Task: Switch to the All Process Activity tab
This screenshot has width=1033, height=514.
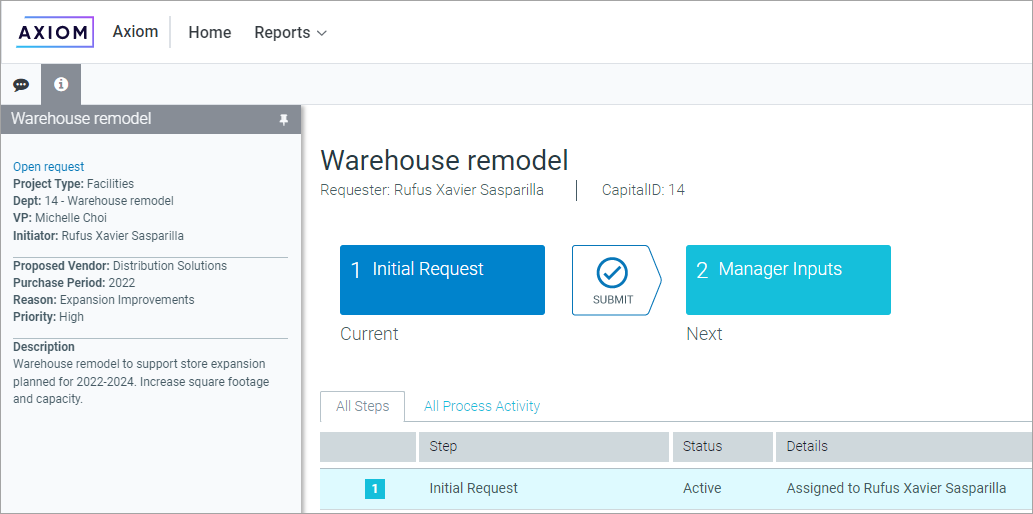Action: point(482,407)
